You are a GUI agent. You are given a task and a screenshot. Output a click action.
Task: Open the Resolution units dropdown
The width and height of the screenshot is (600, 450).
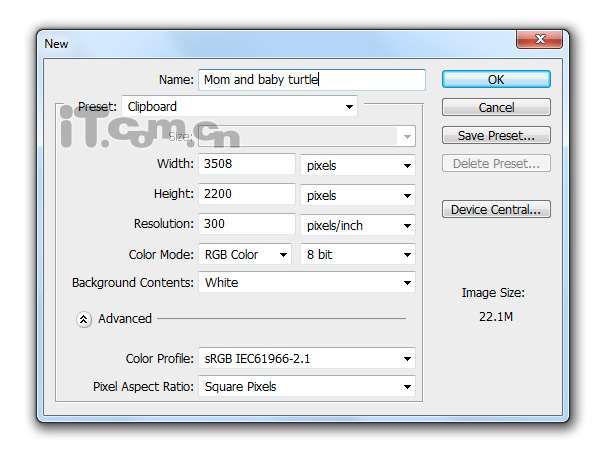(358, 226)
